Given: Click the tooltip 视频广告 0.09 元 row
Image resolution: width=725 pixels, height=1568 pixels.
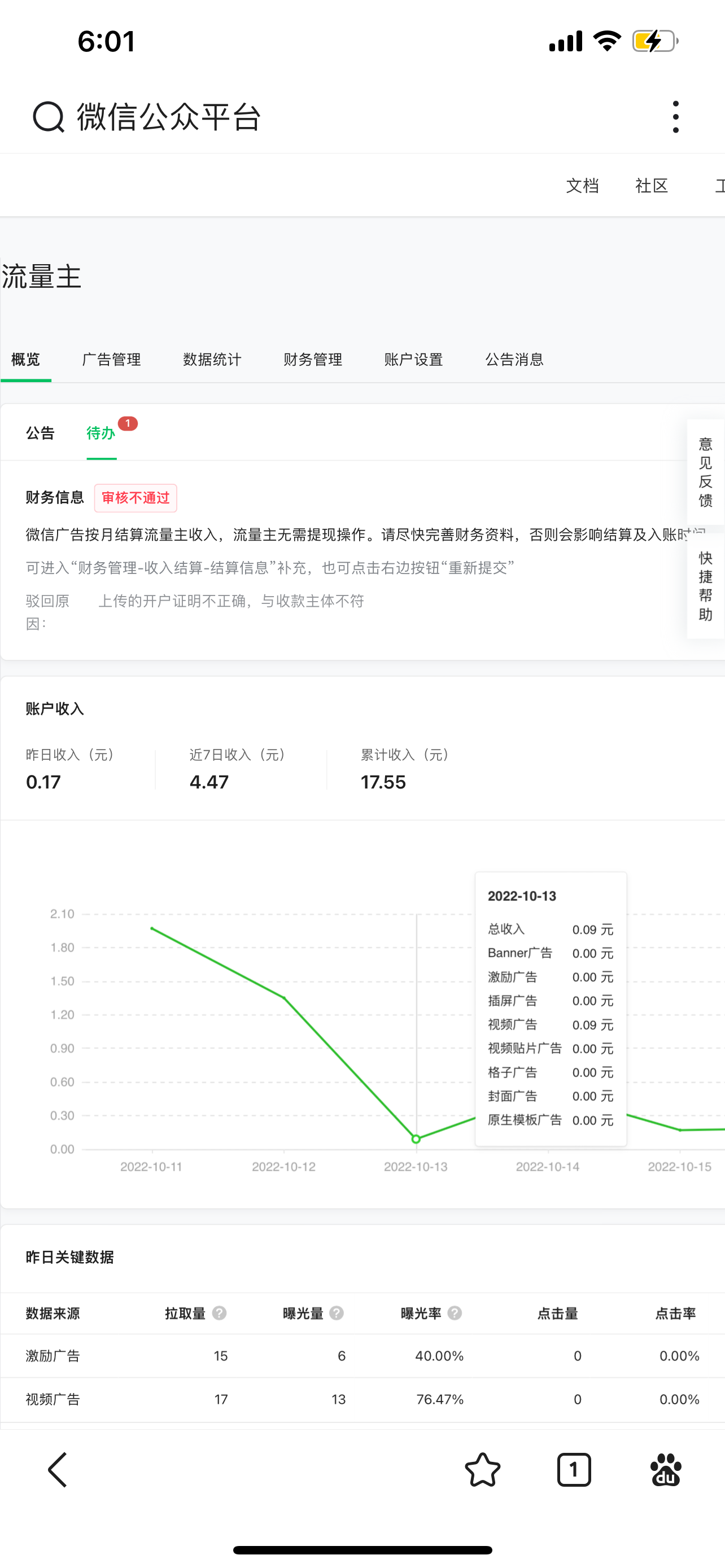Looking at the screenshot, I should [551, 1025].
